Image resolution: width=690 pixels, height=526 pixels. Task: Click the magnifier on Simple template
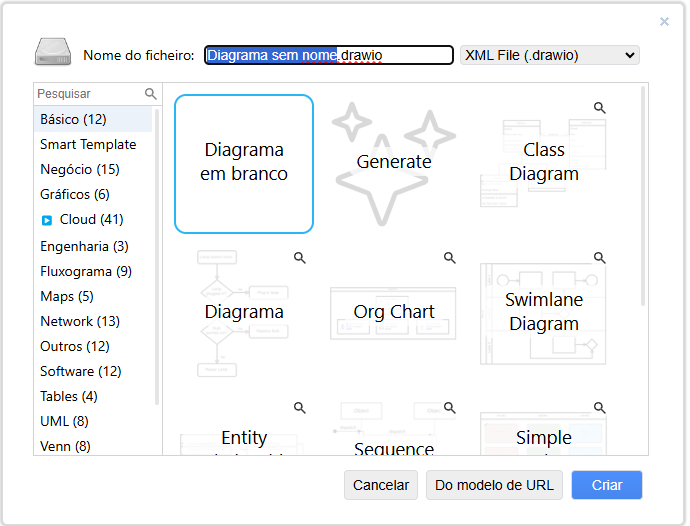pyautogui.click(x=599, y=407)
